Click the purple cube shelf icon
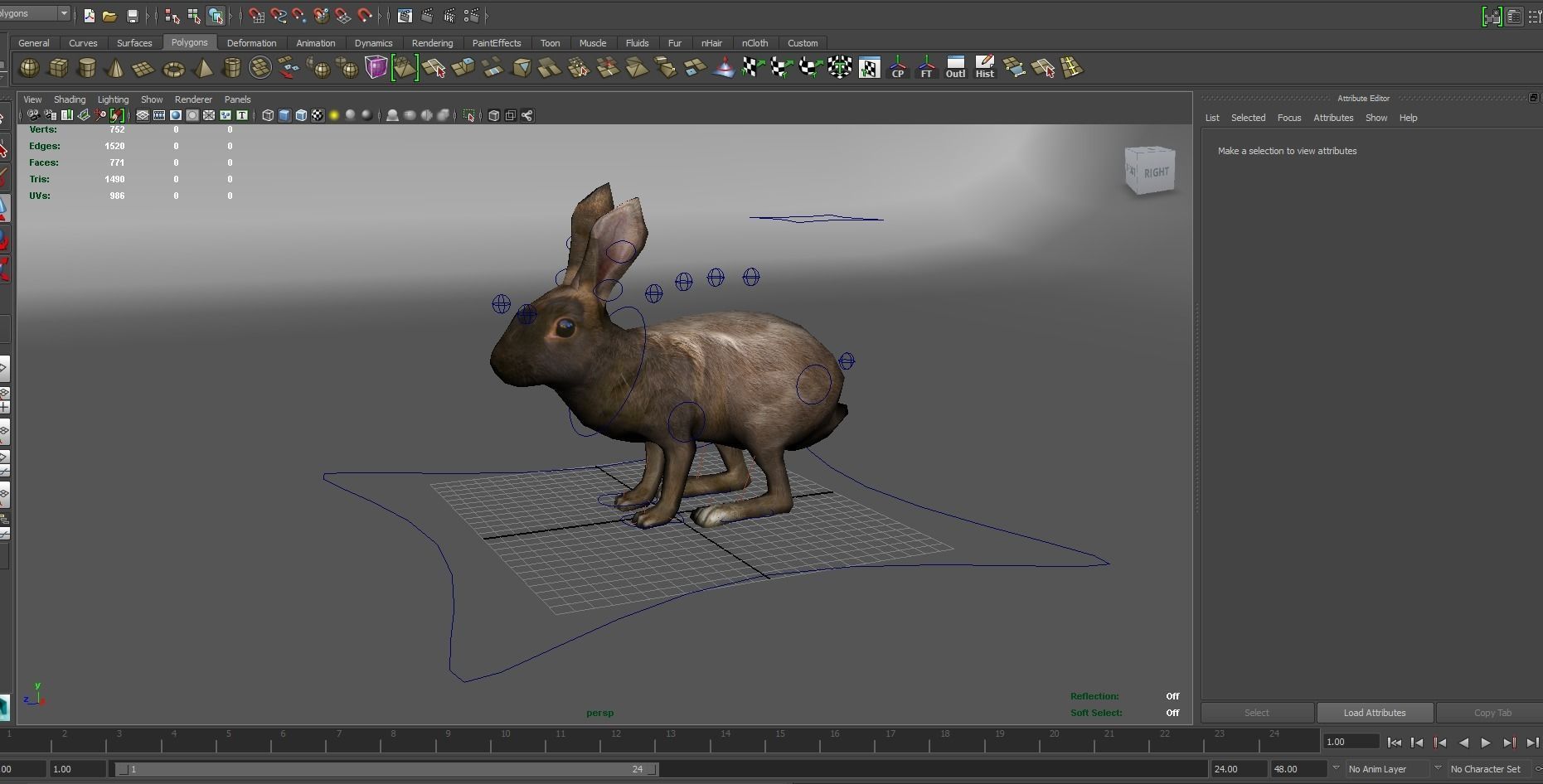The image size is (1543, 784). click(376, 68)
